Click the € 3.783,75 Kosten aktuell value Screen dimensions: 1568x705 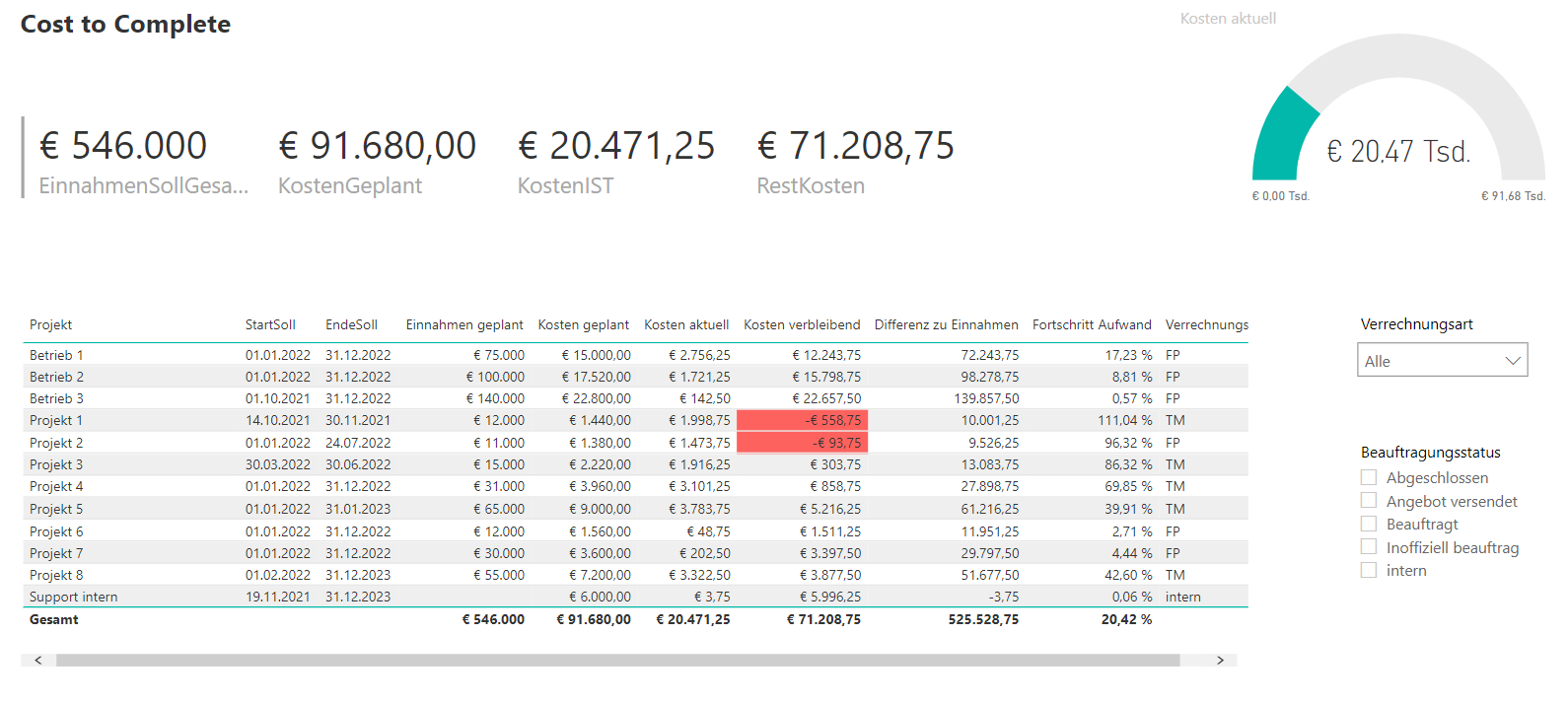699,509
